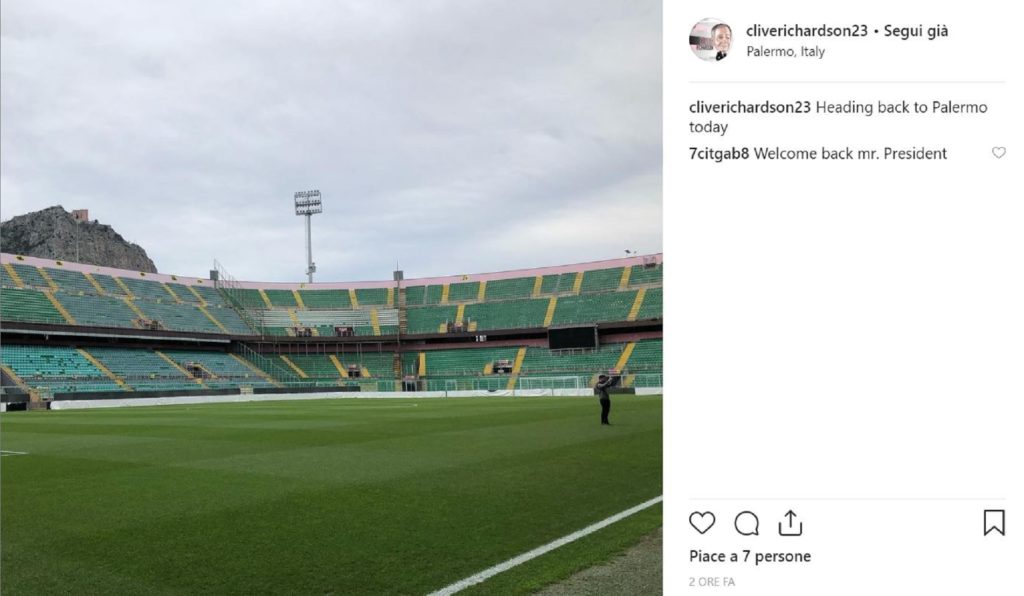Click cliverichardson23 username in the caption

[x=750, y=108]
